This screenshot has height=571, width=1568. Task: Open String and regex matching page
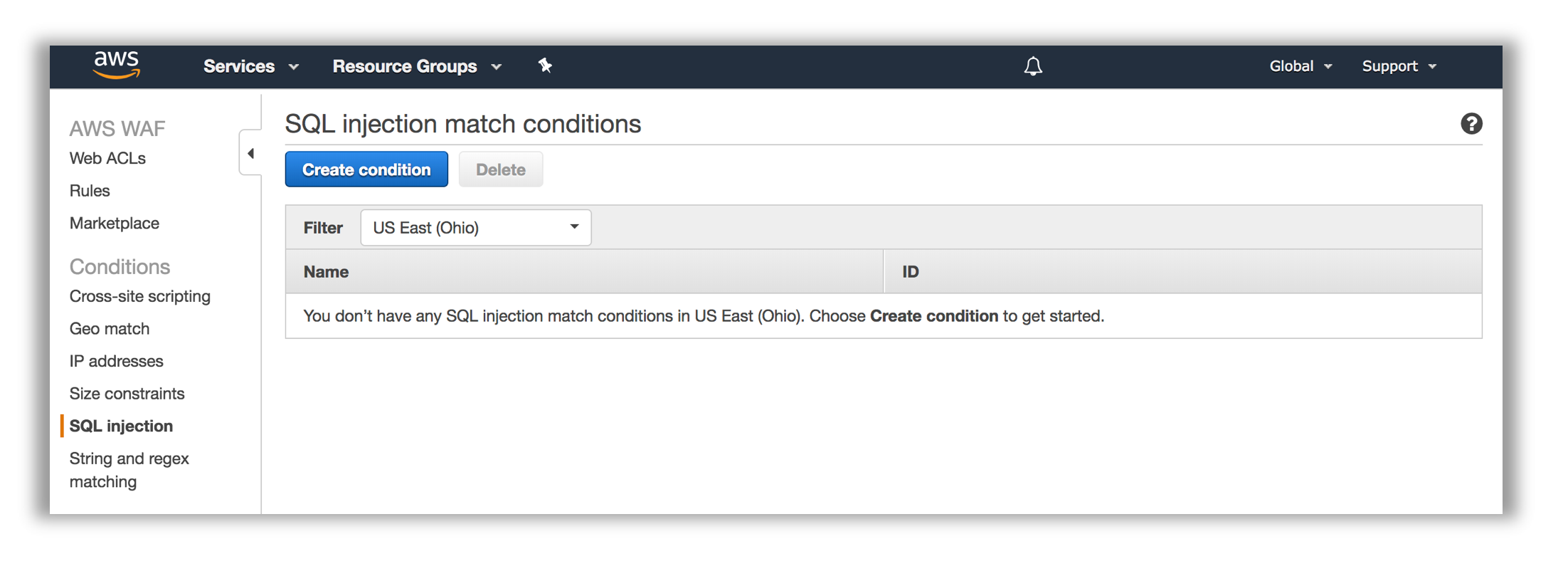129,470
